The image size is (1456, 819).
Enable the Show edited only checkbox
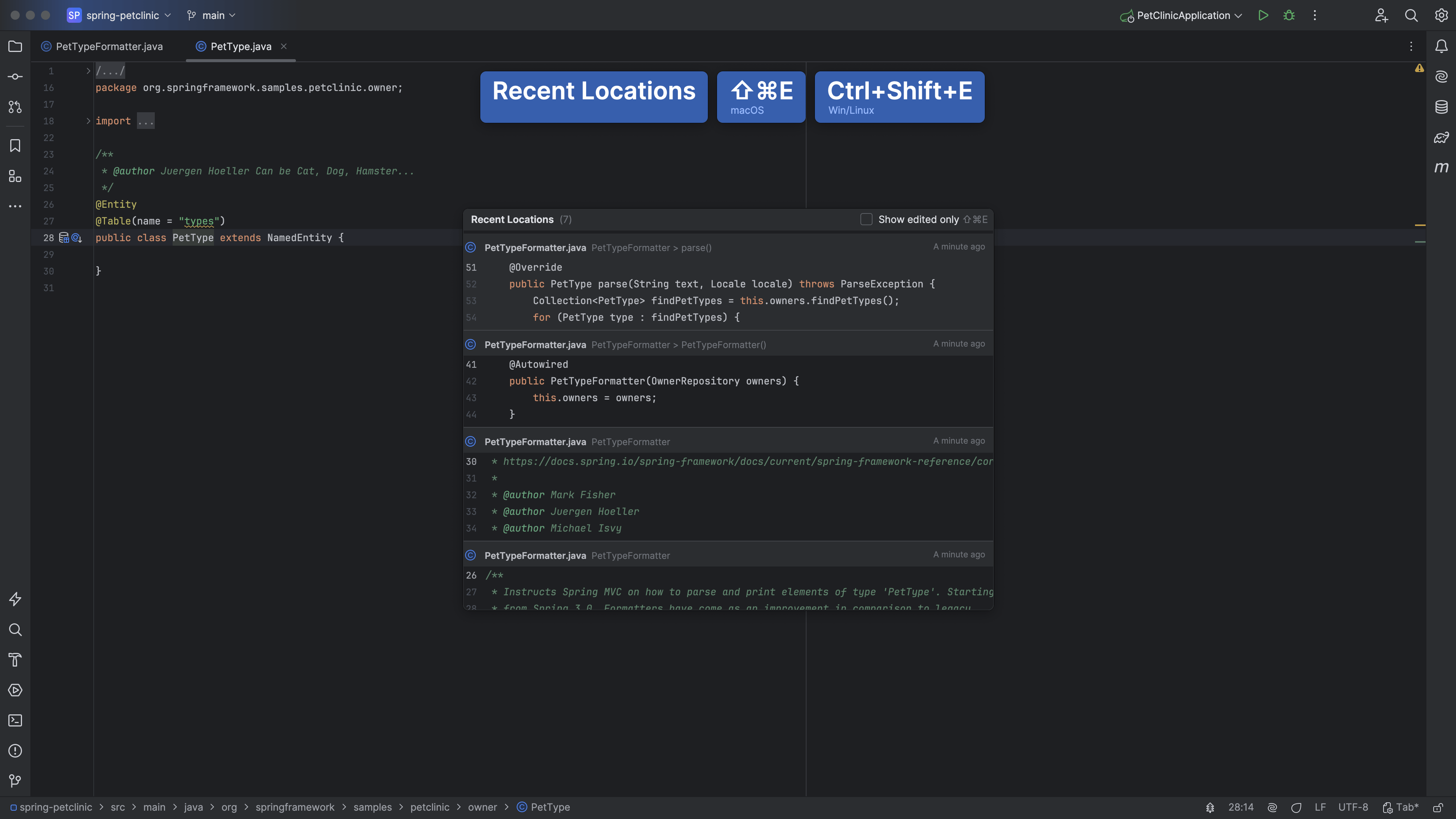866,219
